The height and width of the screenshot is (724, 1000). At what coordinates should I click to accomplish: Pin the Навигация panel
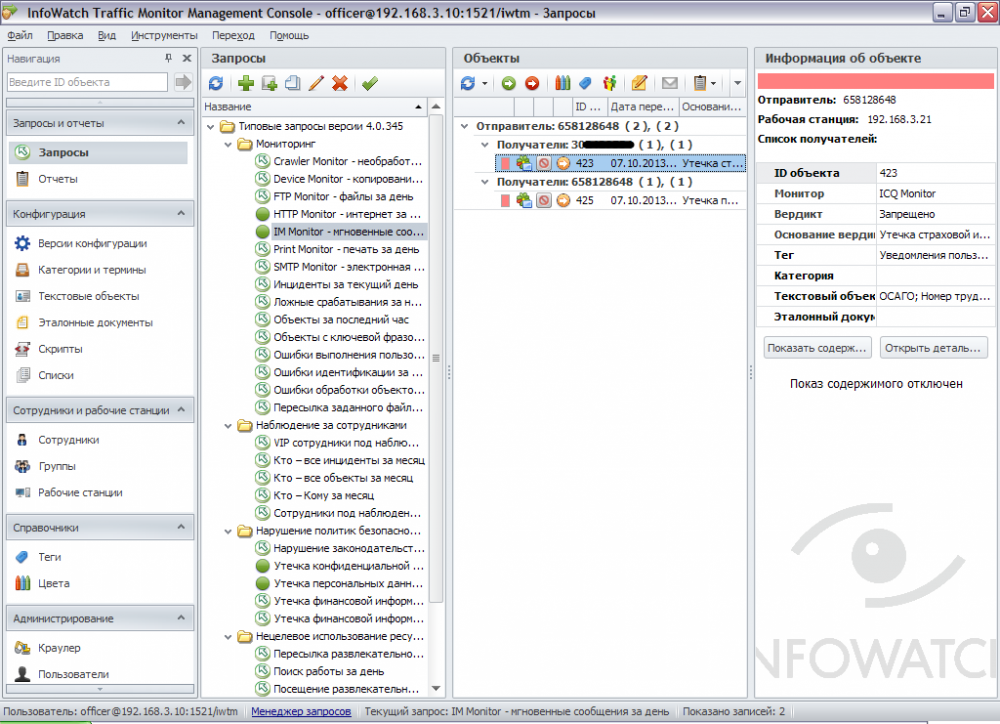(168, 58)
